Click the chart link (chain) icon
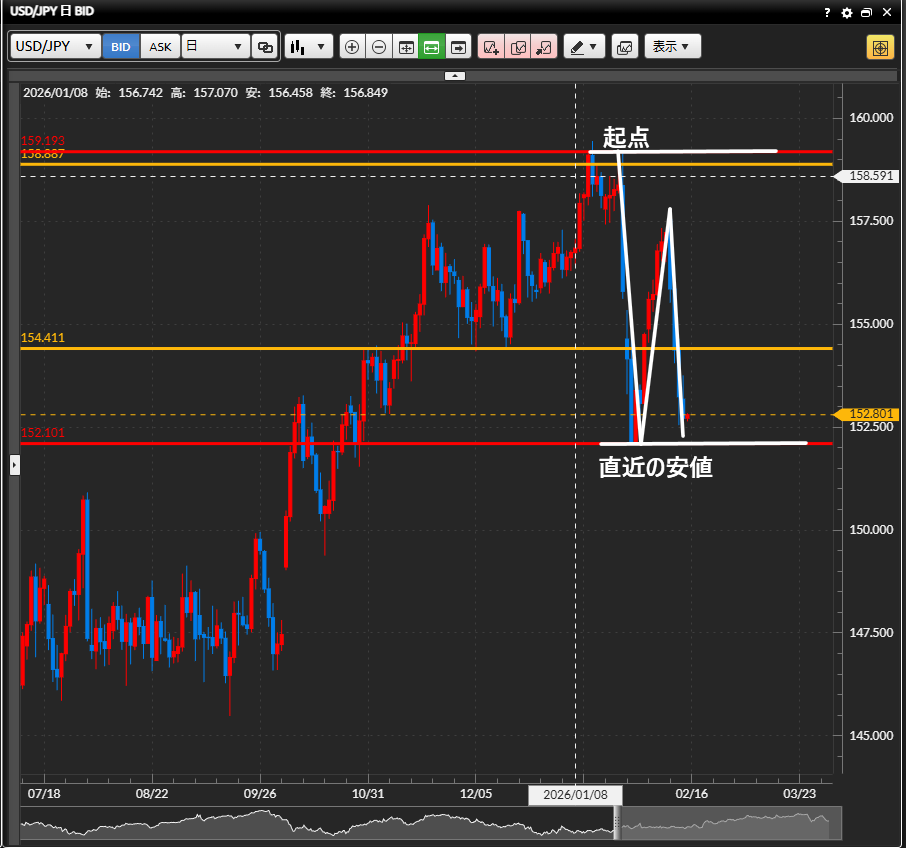Screen dimensions: 906x848 [x=265, y=47]
